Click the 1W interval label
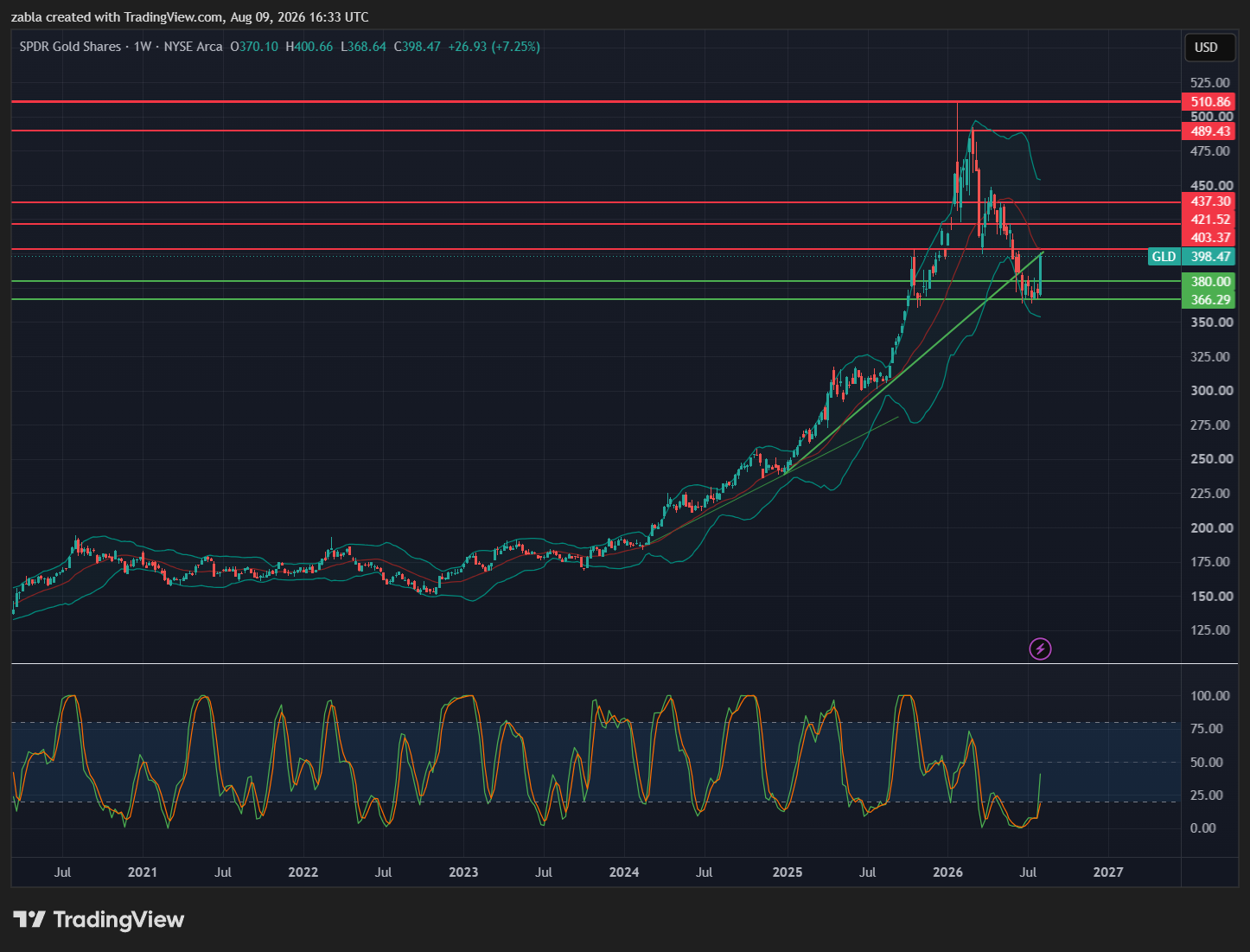The height and width of the screenshot is (952, 1250). (x=143, y=47)
